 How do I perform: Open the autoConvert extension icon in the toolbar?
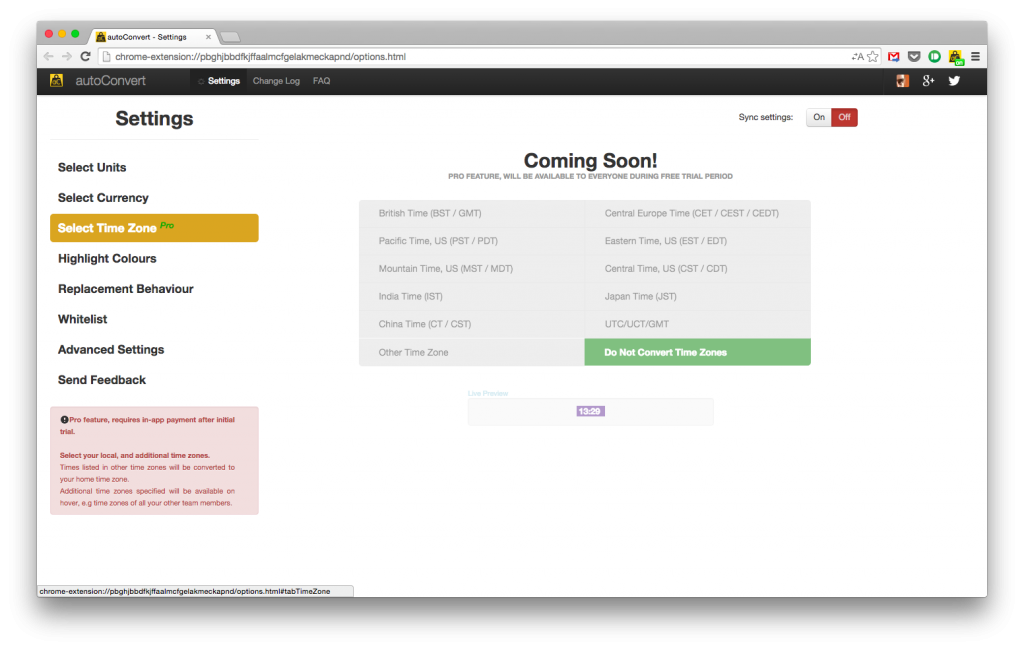coord(955,56)
